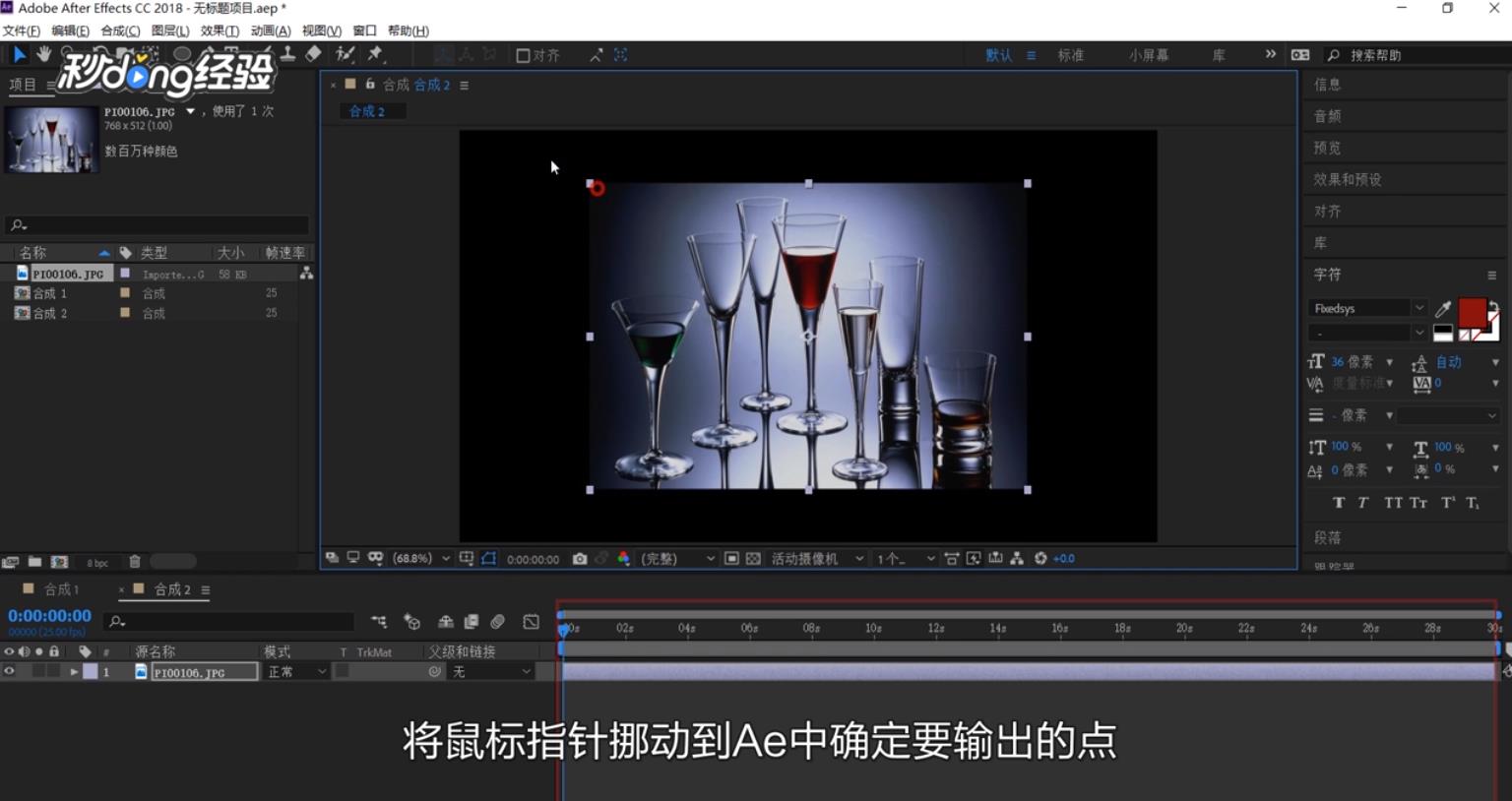Open show channel RGB icon
The width and height of the screenshot is (1512, 801).
[x=623, y=558]
